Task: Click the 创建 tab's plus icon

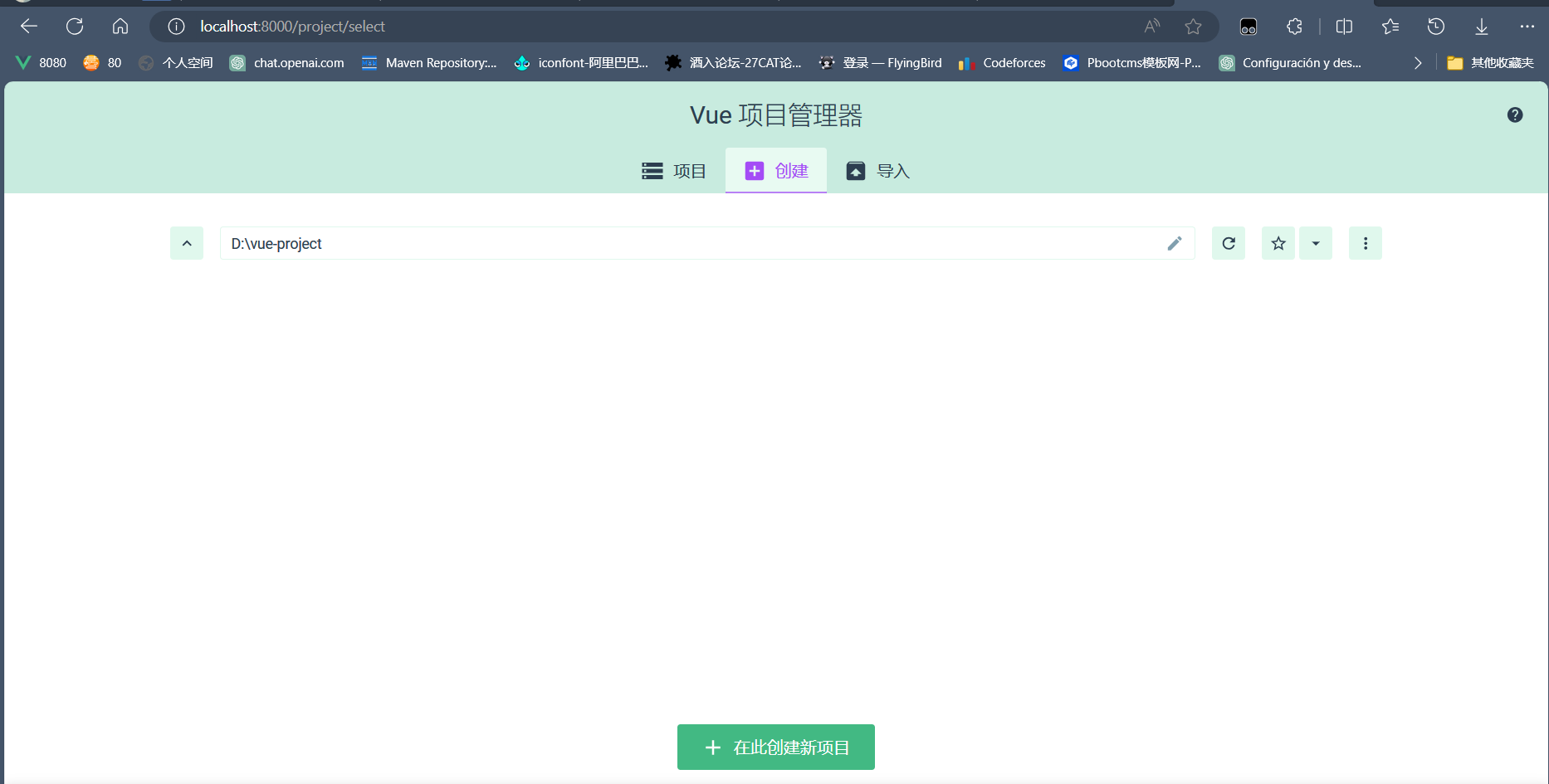Action: [x=754, y=170]
